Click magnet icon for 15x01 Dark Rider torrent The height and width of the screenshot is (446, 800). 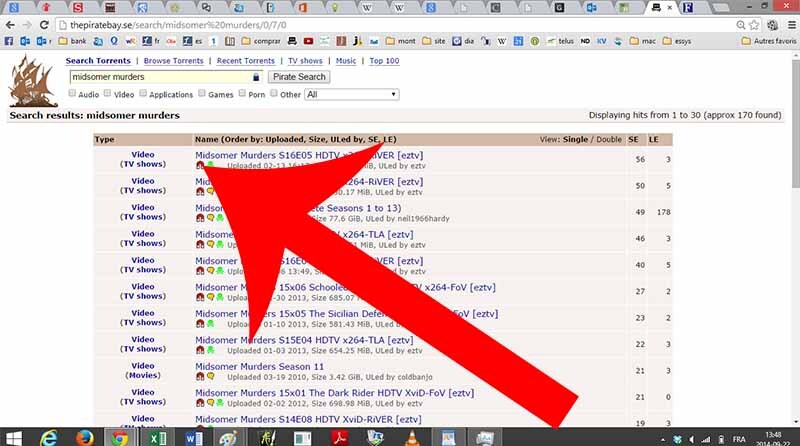point(200,403)
